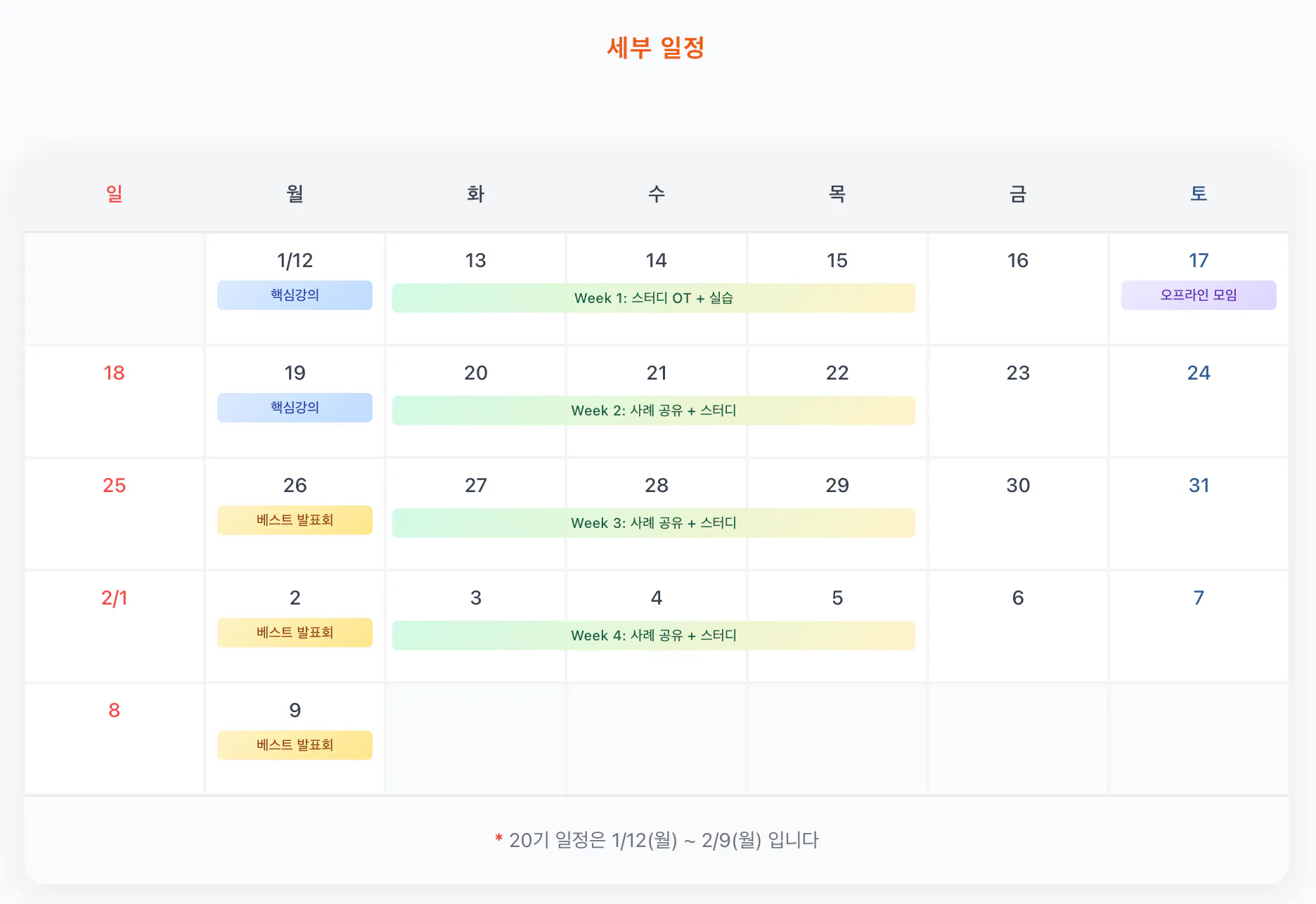Open the Week 1: 스터디 OT + 실습 event bar

pos(654,297)
